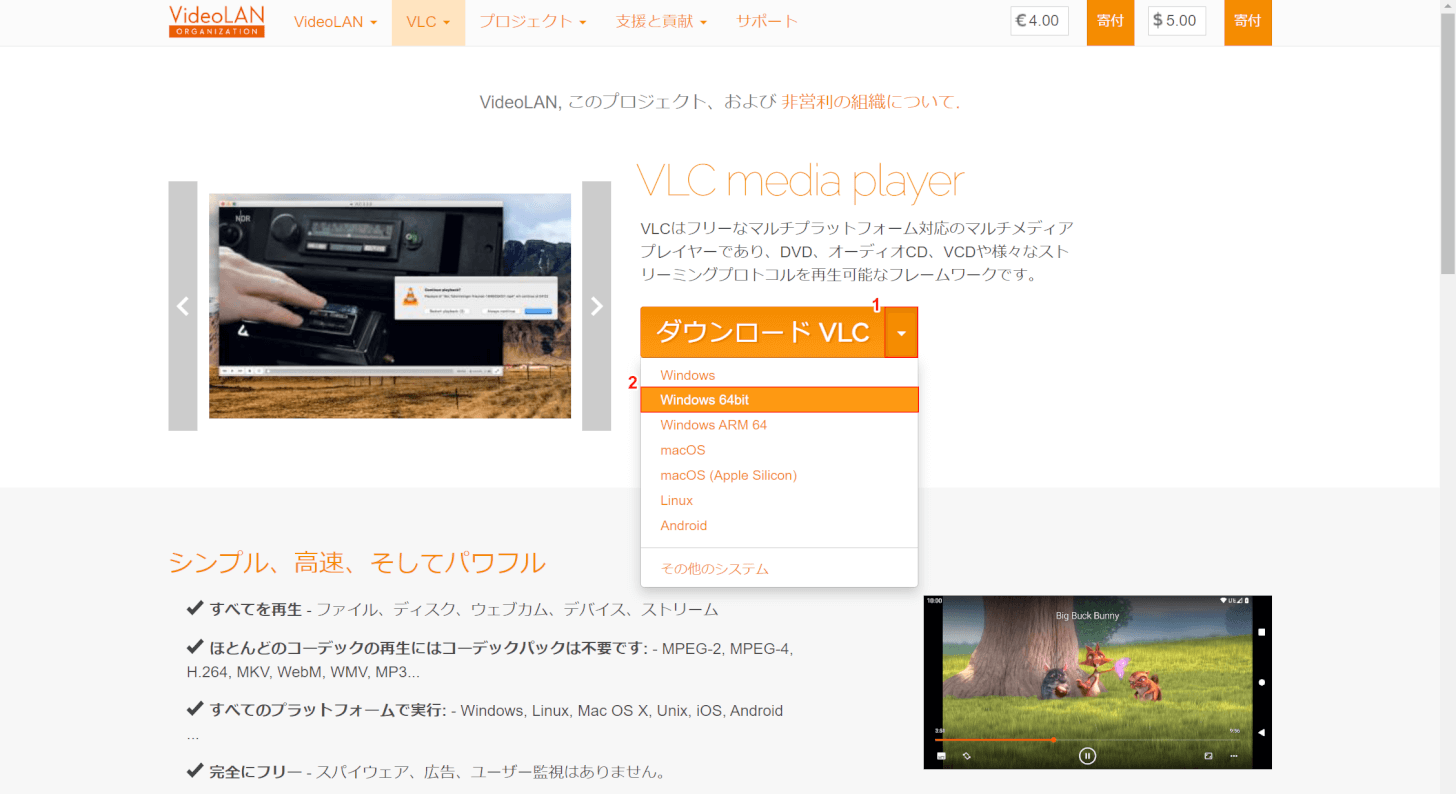Screen dimensions: 1456x794
Task: Click the VideoLAN Organization logo
Action: tap(217, 21)
